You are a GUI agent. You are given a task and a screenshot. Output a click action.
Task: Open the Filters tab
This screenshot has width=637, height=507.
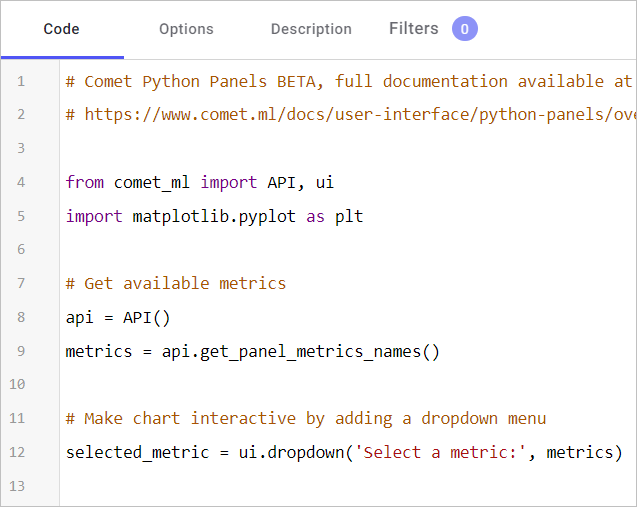pos(414,29)
